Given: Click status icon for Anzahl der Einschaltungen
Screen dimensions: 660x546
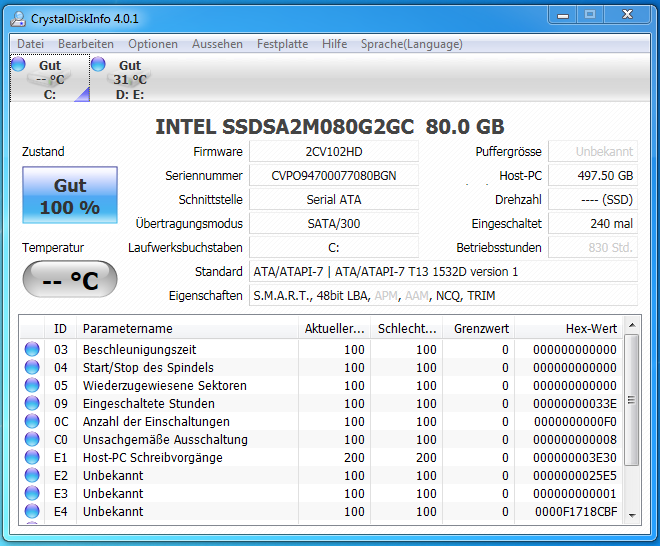Looking at the screenshot, I should pos(32,421).
